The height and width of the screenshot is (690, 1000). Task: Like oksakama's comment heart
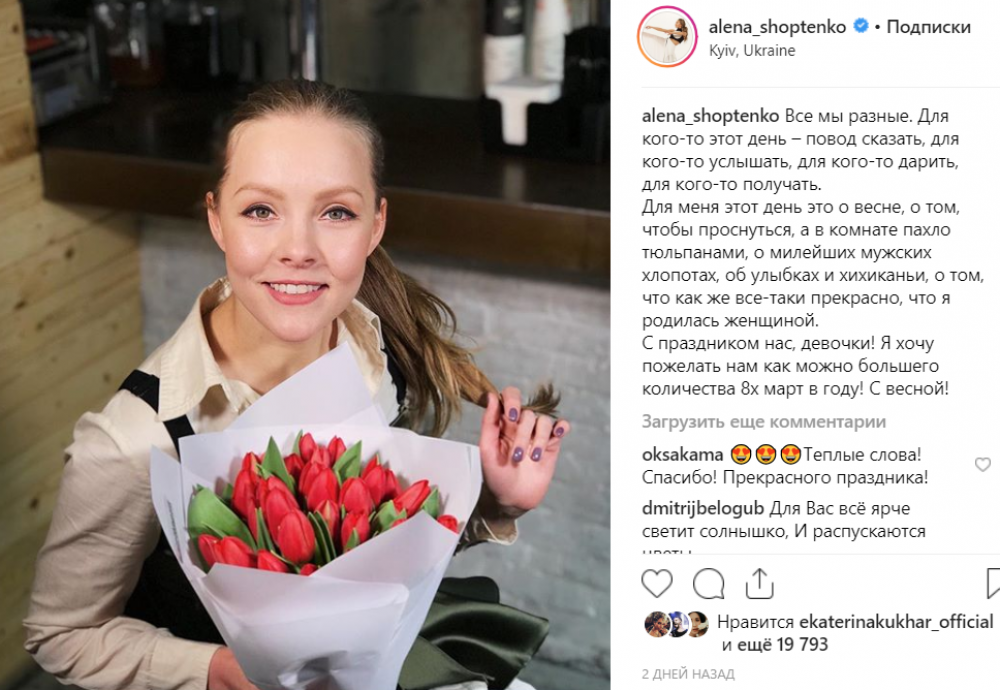pos(983,464)
